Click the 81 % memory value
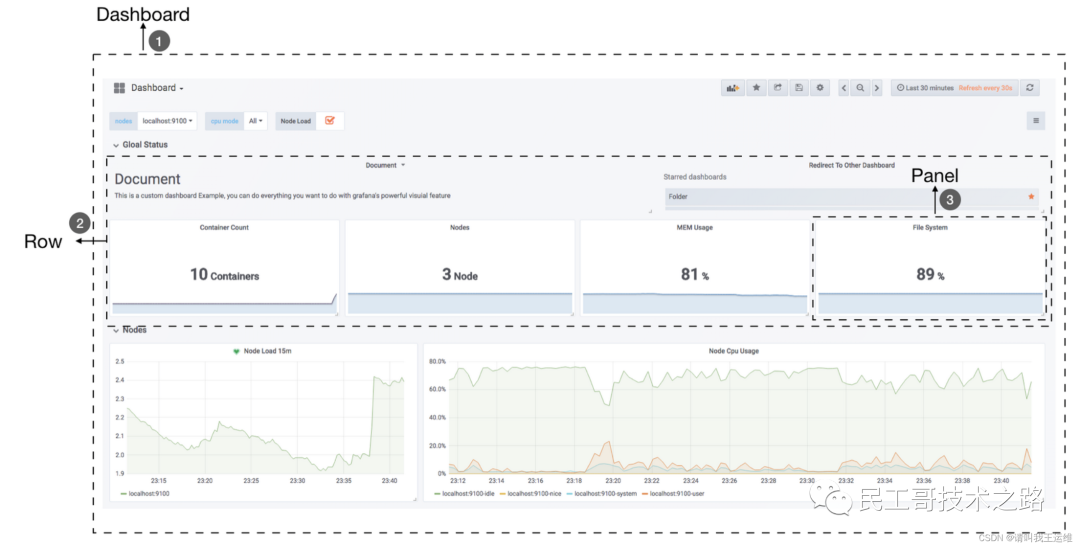 pos(695,275)
